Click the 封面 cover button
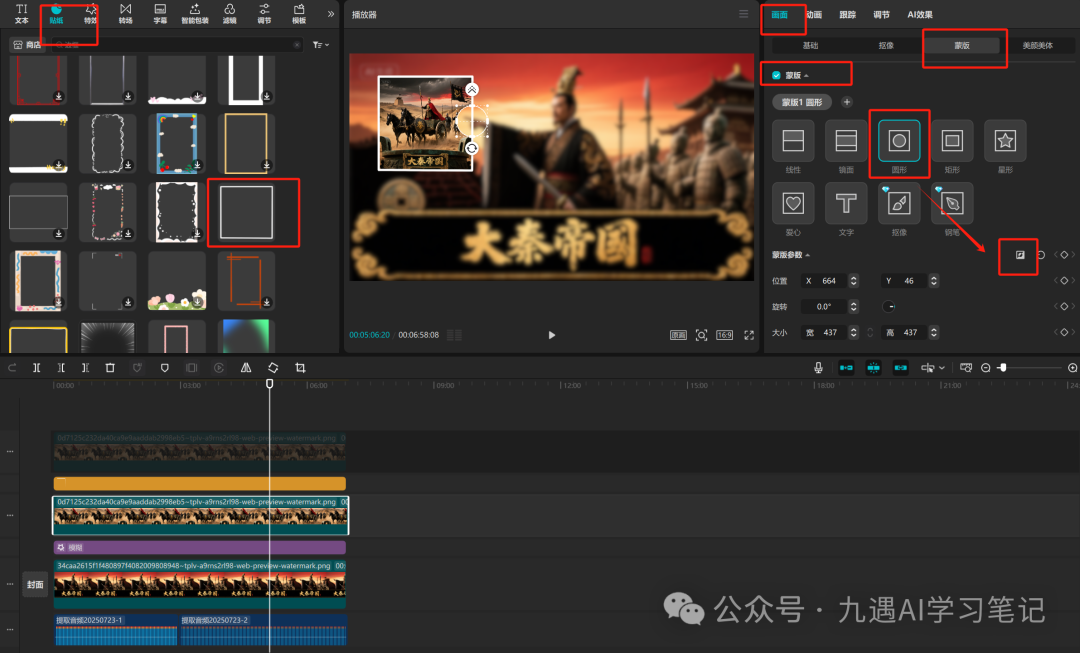 (x=35, y=585)
